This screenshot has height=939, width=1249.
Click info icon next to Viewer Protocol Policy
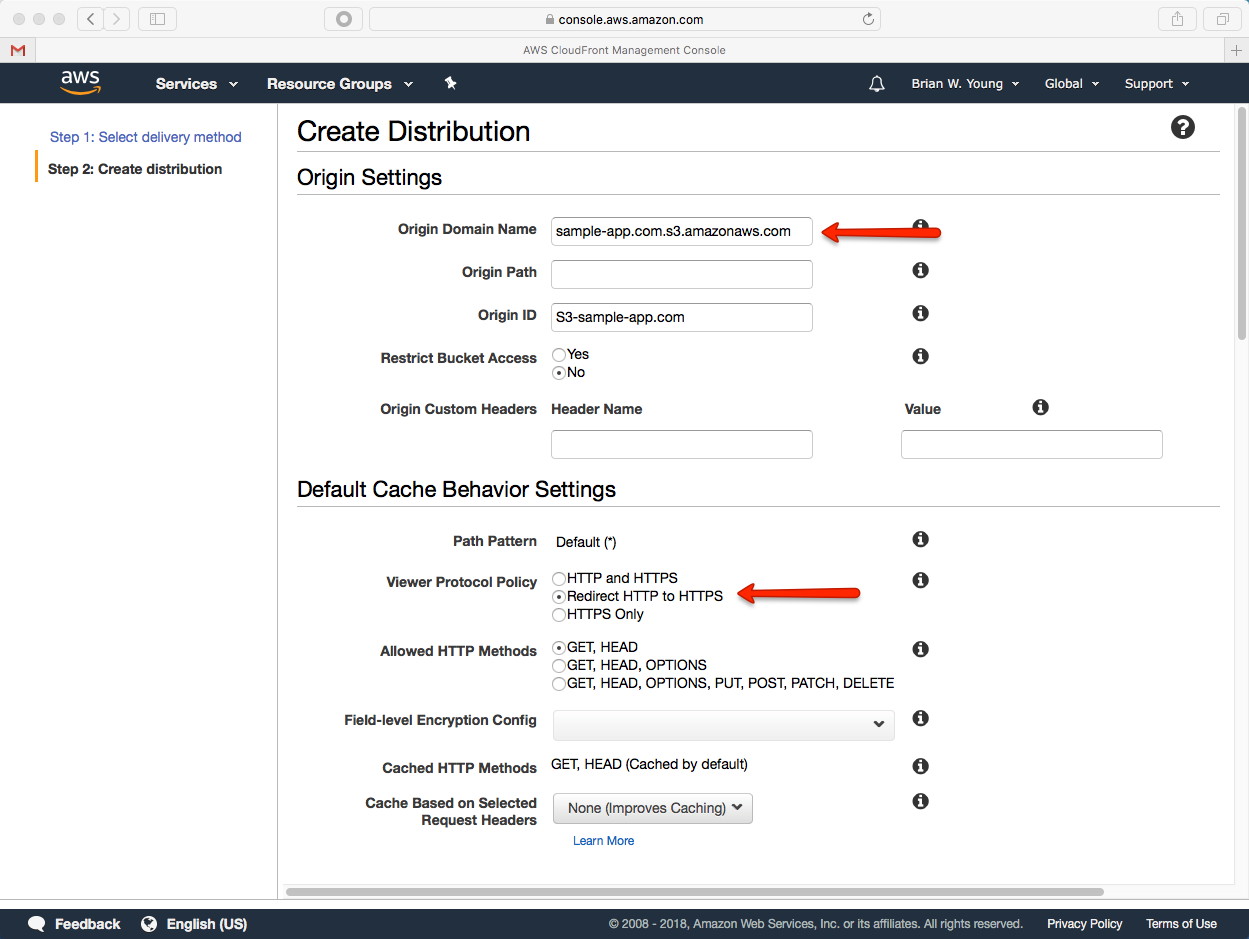pyautogui.click(x=921, y=581)
